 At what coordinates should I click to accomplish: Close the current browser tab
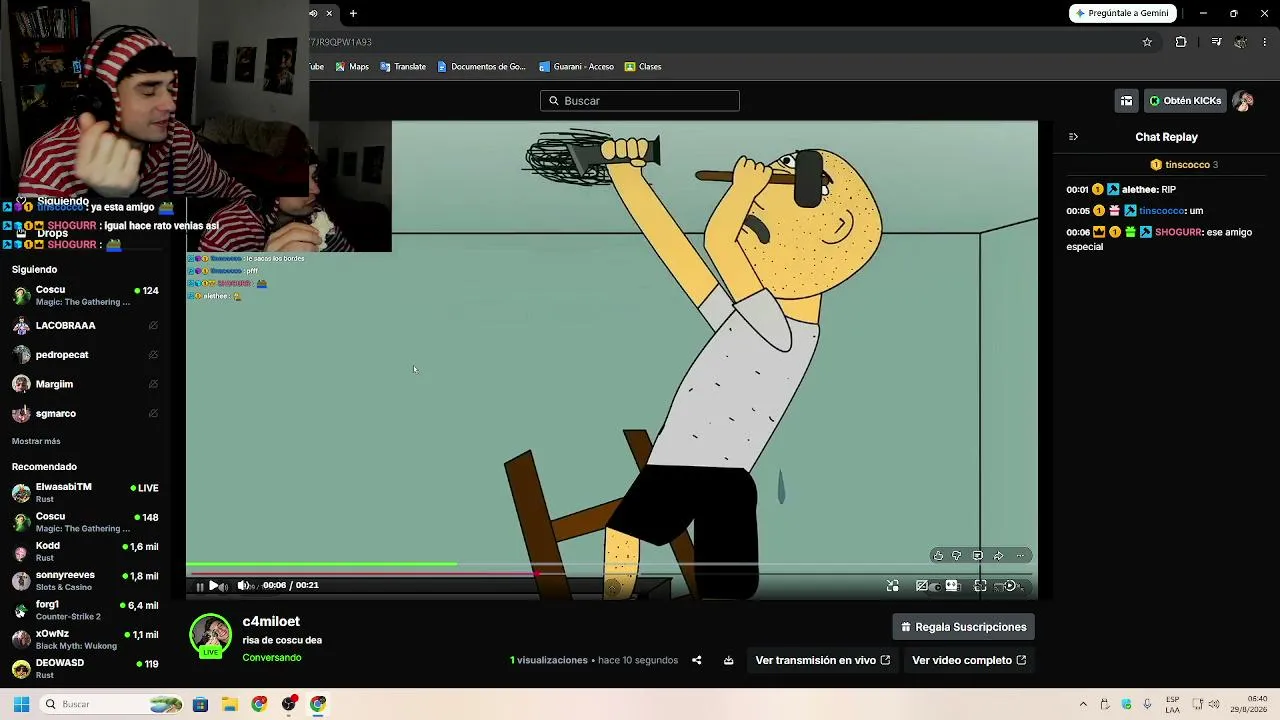coord(329,13)
